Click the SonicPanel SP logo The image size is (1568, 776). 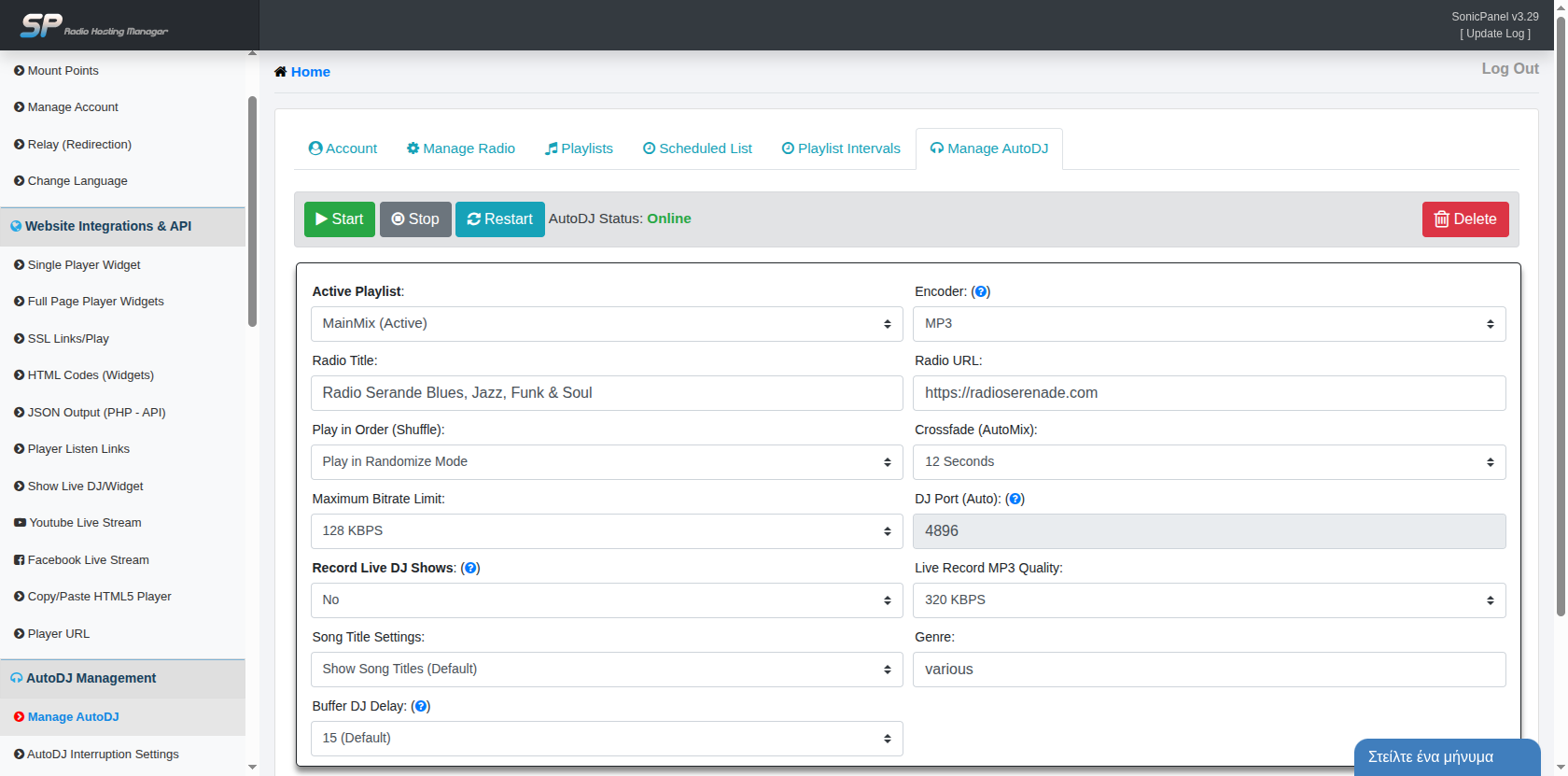click(42, 25)
